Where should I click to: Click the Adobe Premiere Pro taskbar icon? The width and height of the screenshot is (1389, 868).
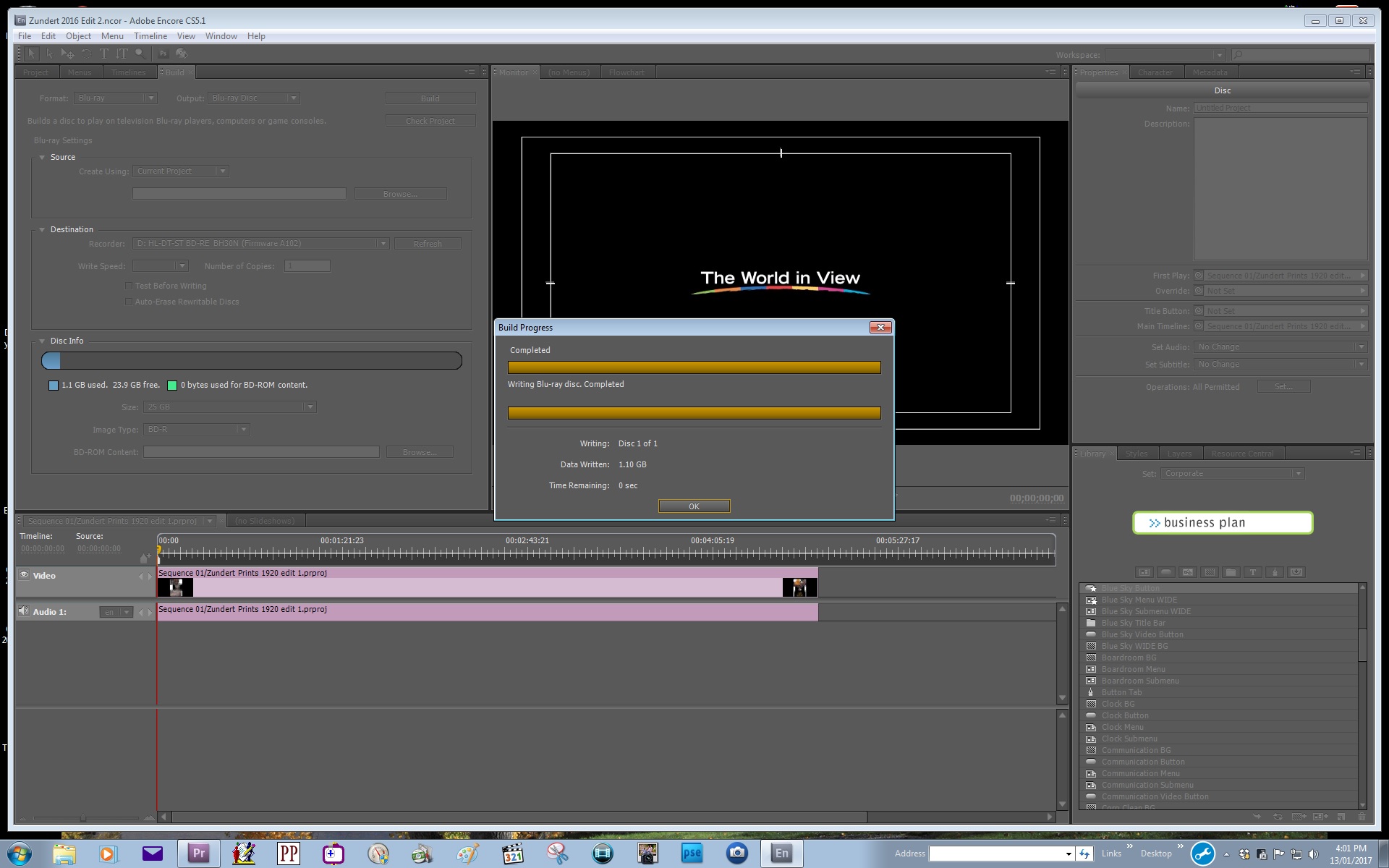tap(197, 853)
